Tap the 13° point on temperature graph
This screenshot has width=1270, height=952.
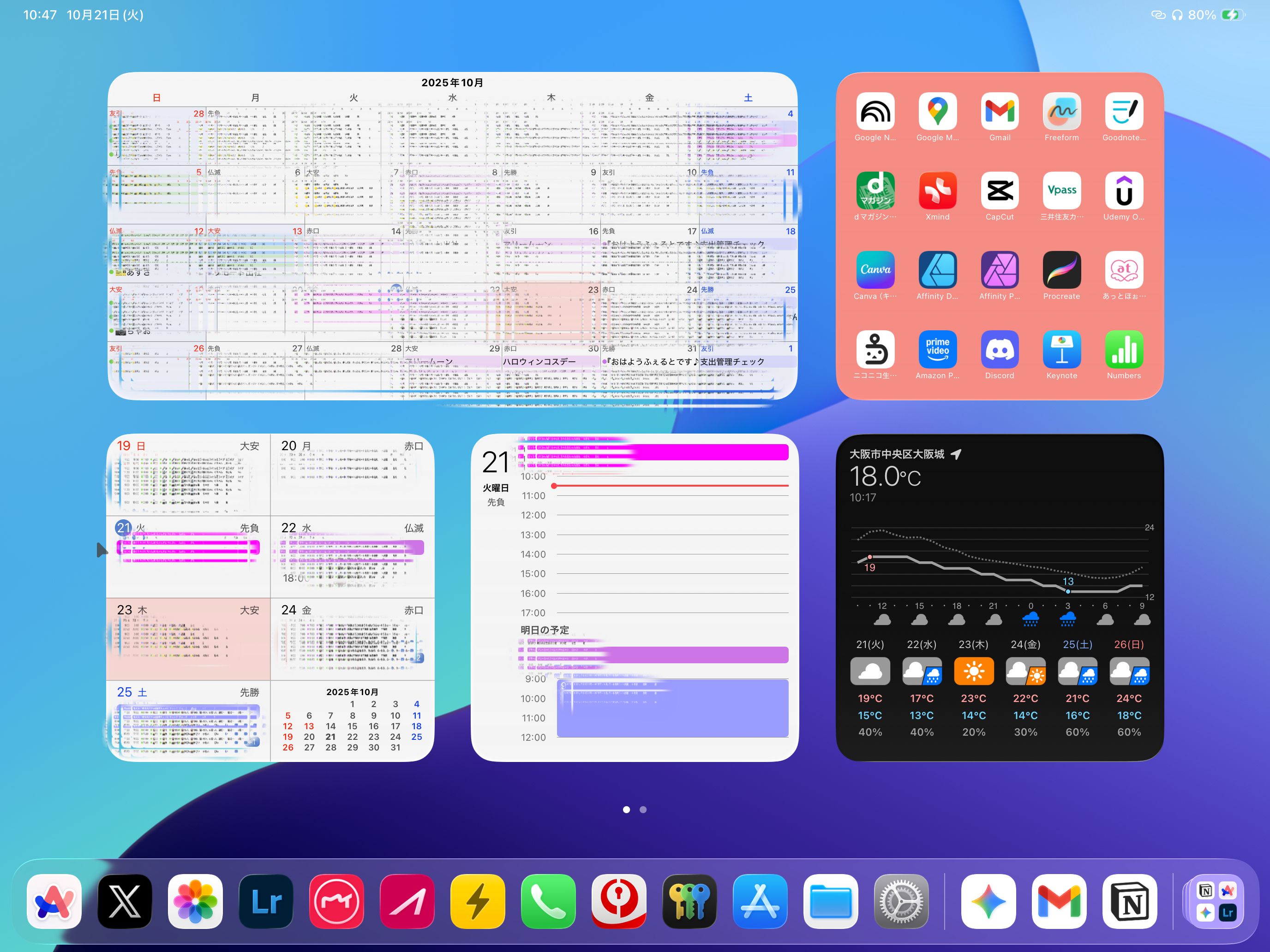click(x=1067, y=591)
